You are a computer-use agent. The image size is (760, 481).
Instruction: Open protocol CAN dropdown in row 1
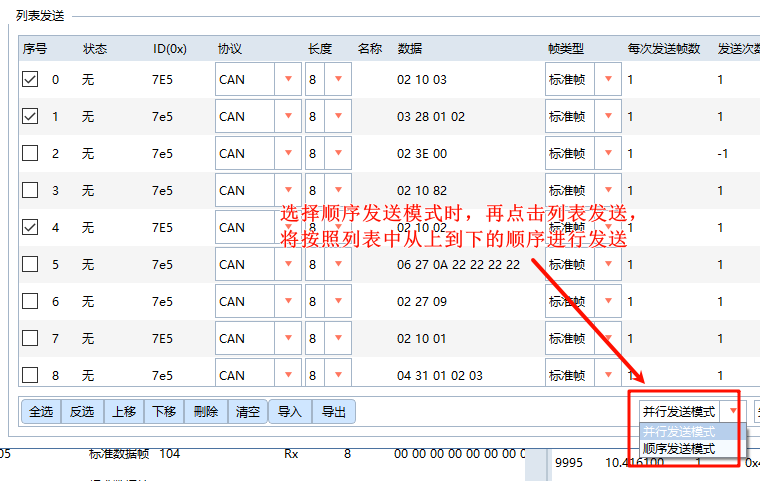[x=288, y=116]
